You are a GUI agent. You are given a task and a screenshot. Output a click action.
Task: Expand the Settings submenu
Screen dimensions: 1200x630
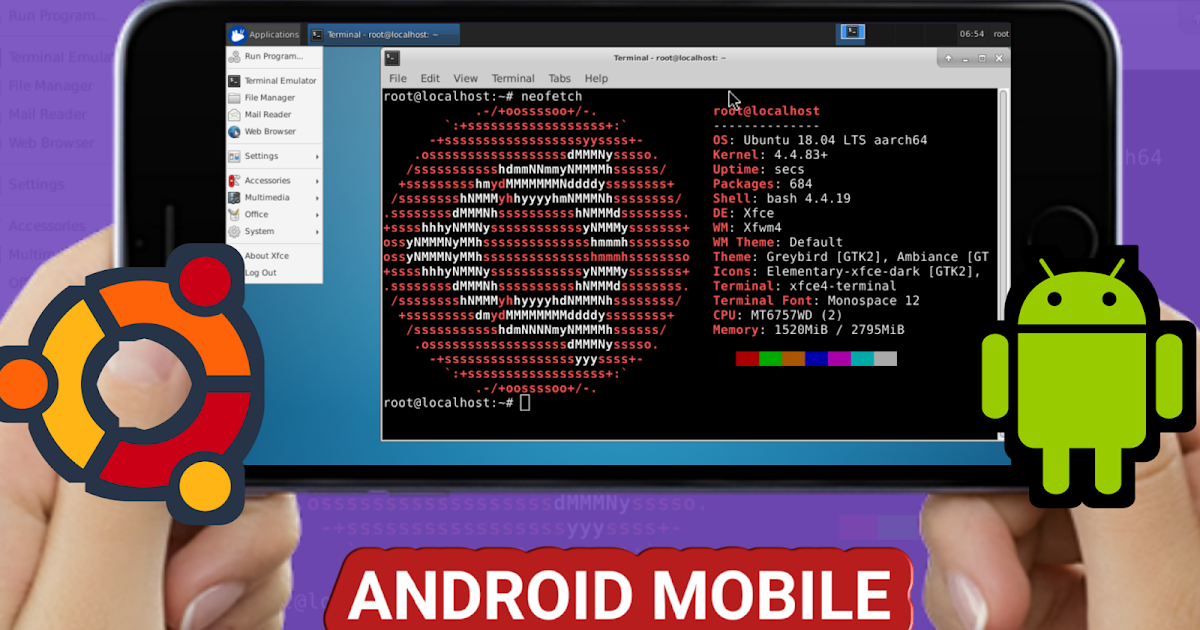point(274,156)
